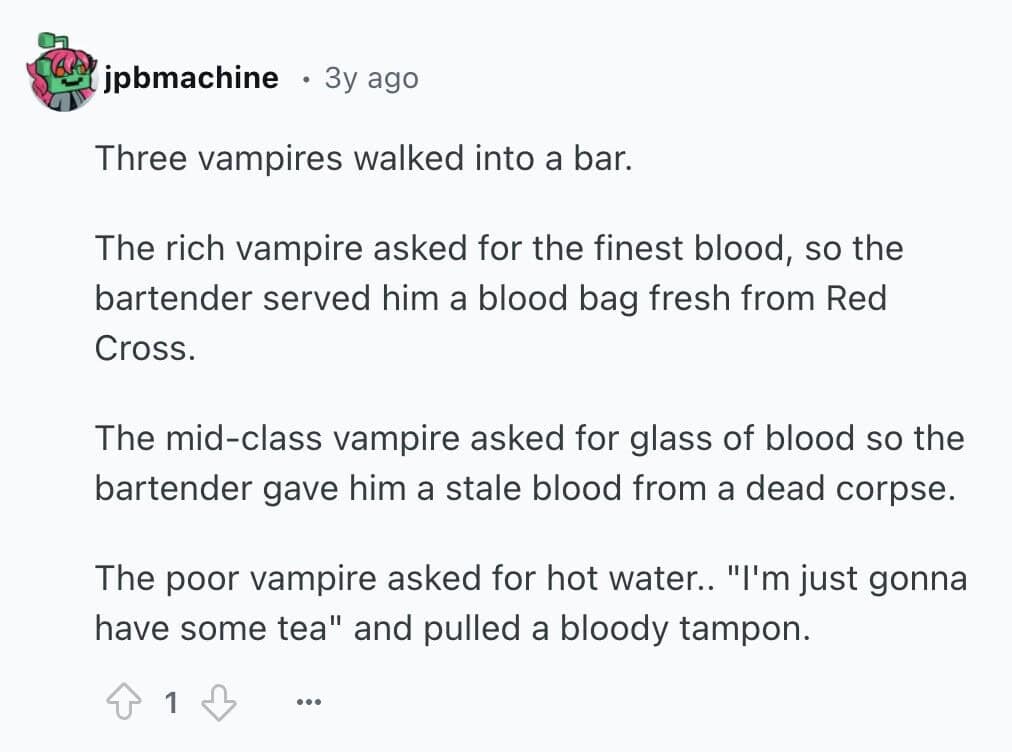Screen dimensions: 1012x752
Task: Click the word "rich" in the comment
Action: tap(194, 249)
